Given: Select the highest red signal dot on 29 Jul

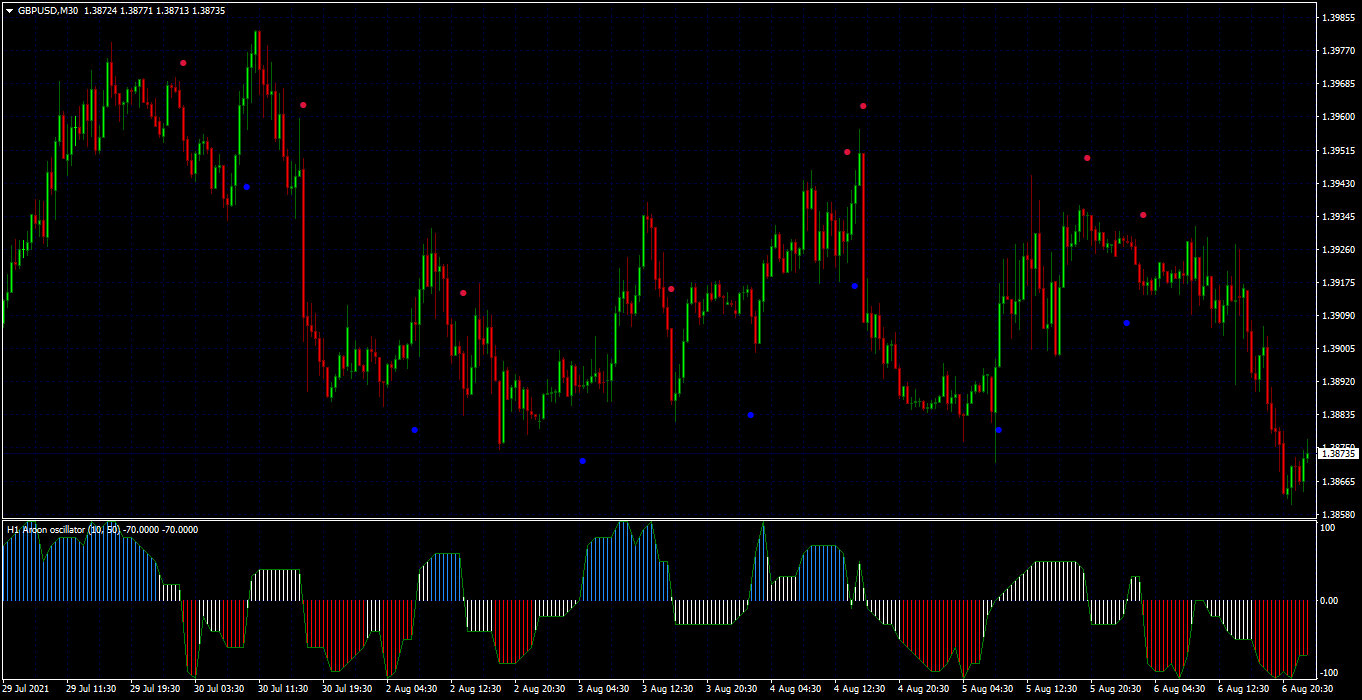Looking at the screenshot, I should pos(183,63).
